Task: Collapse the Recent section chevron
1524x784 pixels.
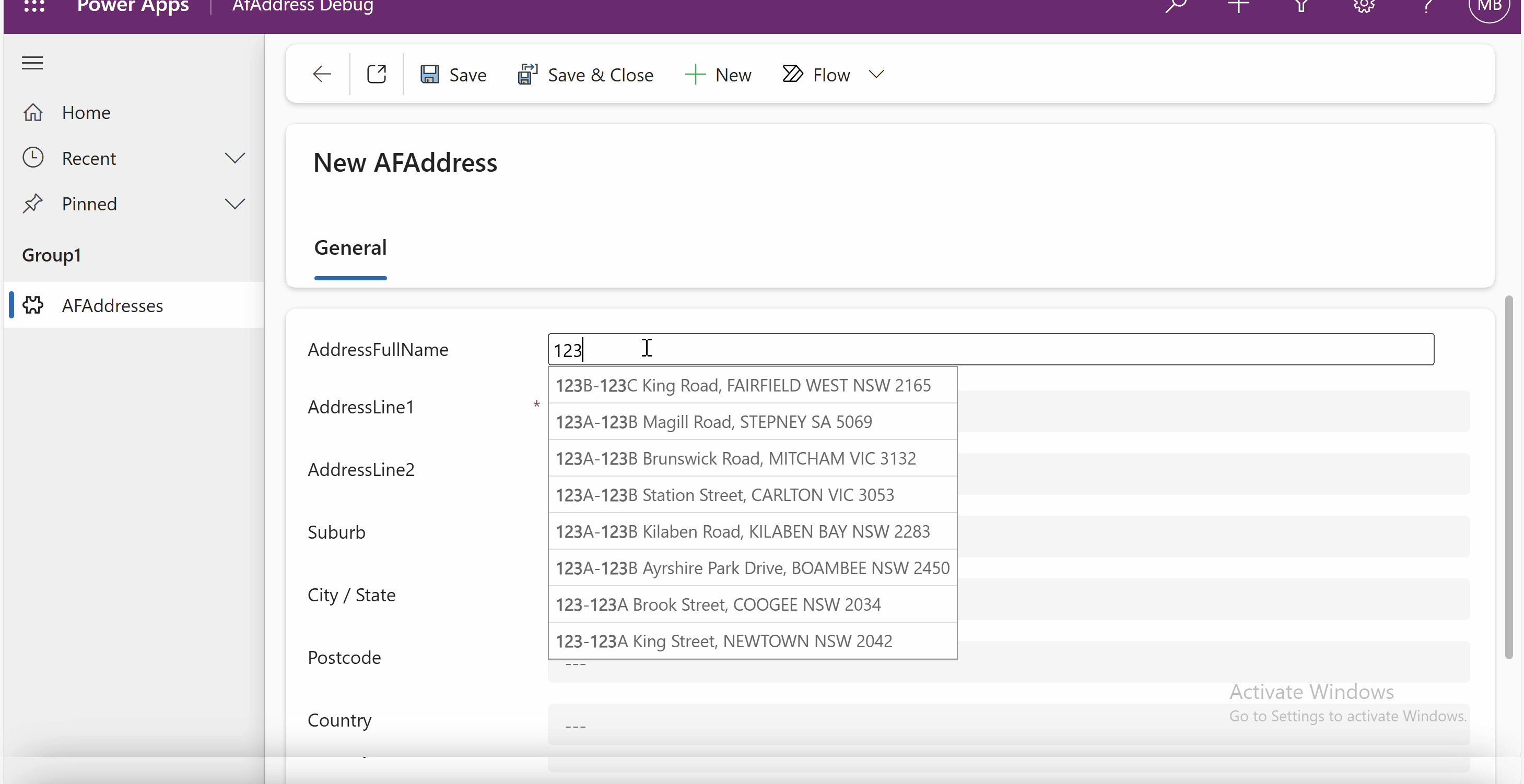Action: 235,158
